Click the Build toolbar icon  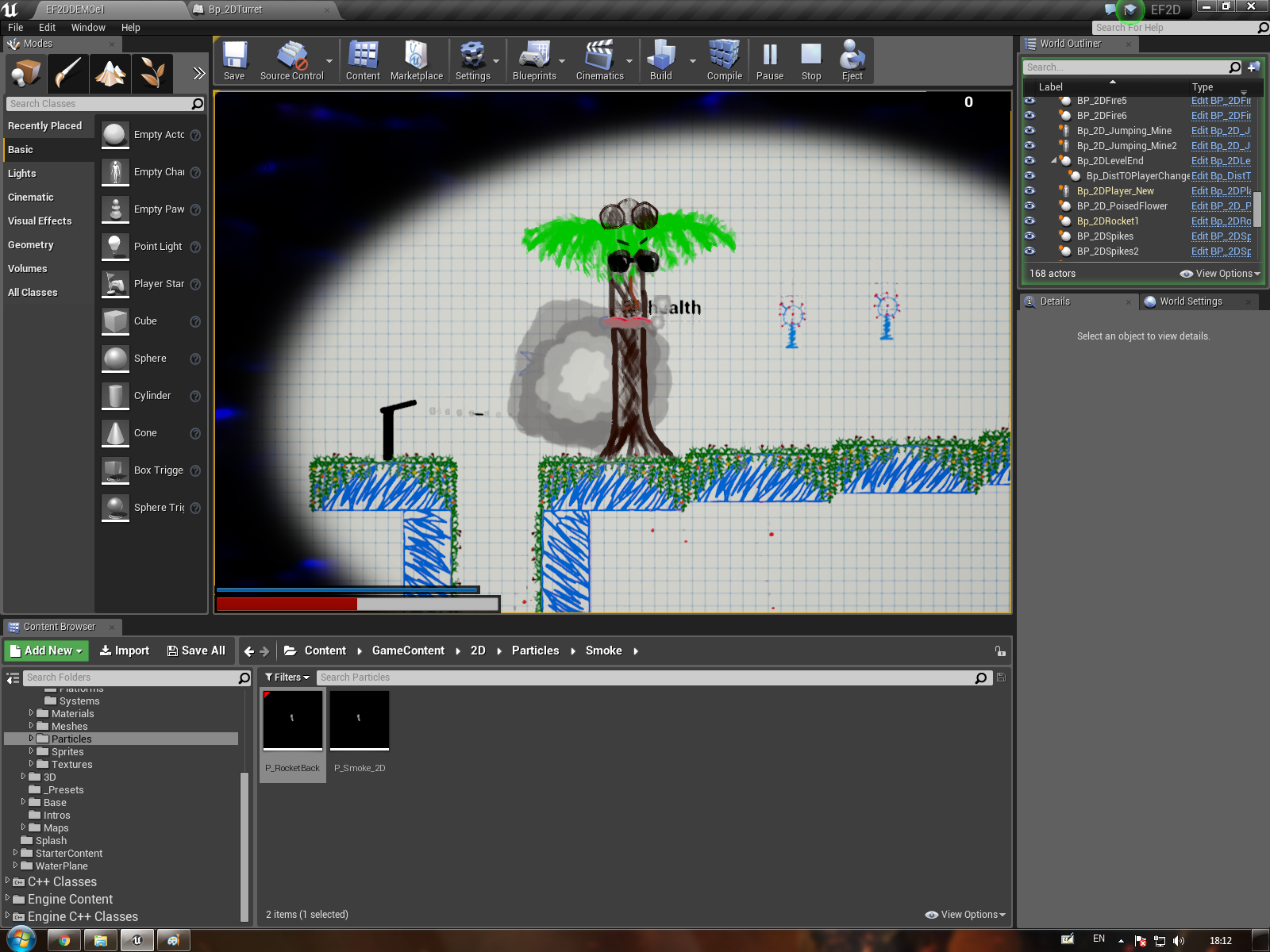coord(661,61)
